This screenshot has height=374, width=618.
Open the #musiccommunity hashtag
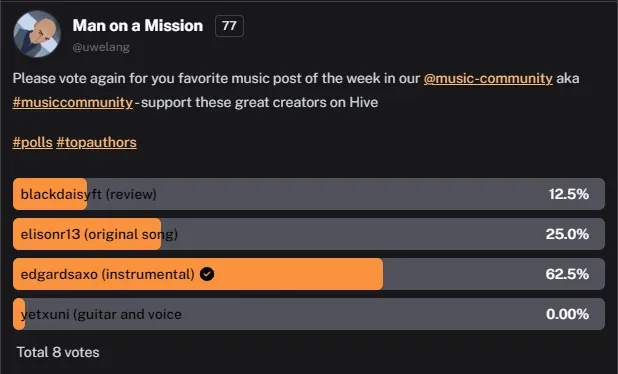pos(73,102)
